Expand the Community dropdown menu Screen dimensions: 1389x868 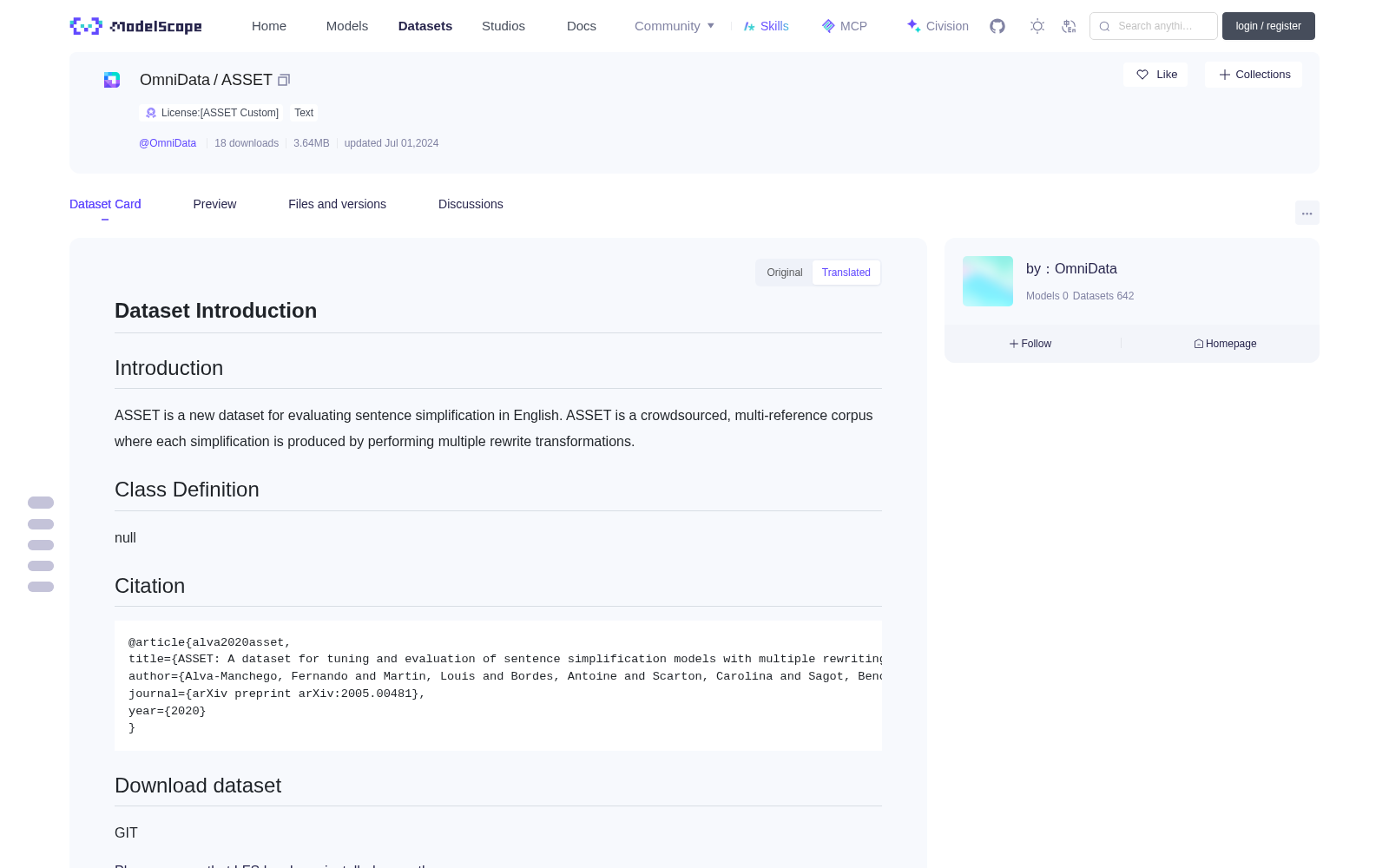(x=675, y=26)
